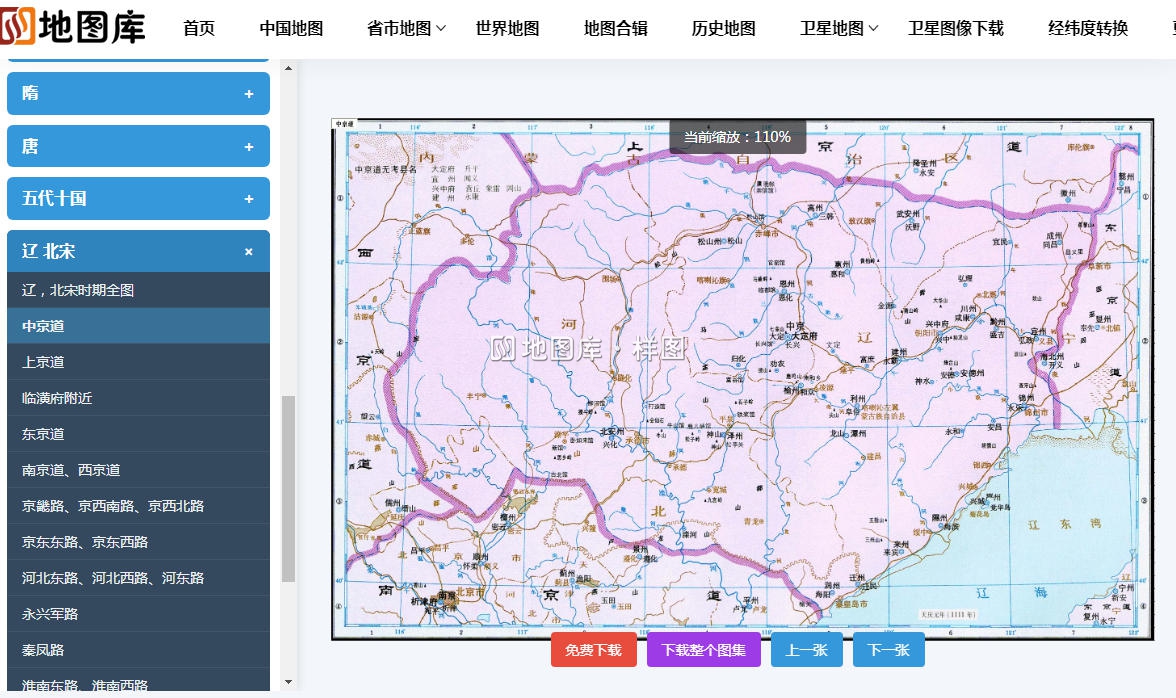The image size is (1176, 698).
Task: Open 临潢府附近 map from sidebar
Action: (57, 398)
